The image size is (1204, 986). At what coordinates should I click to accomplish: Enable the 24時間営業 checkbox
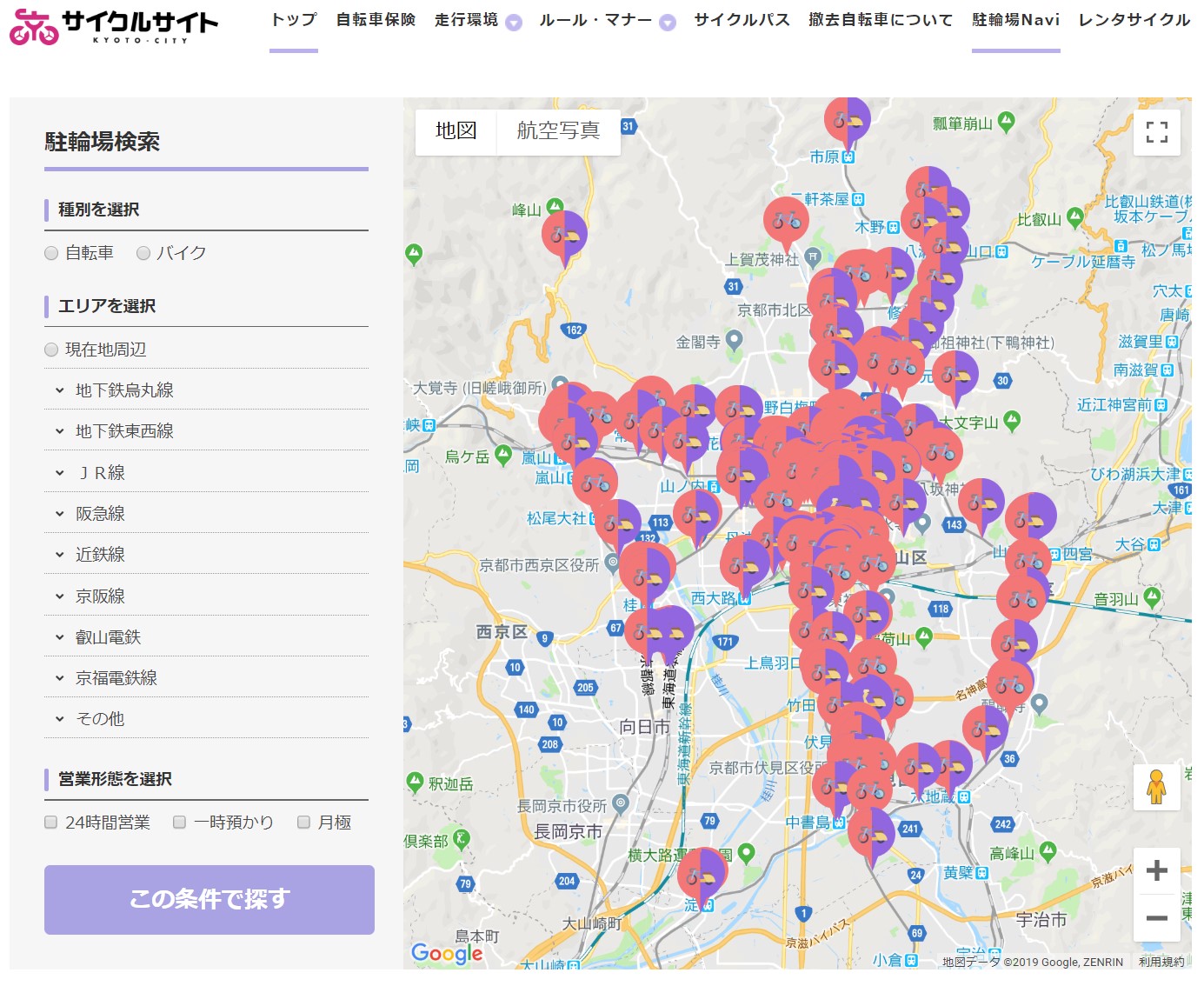click(x=51, y=823)
